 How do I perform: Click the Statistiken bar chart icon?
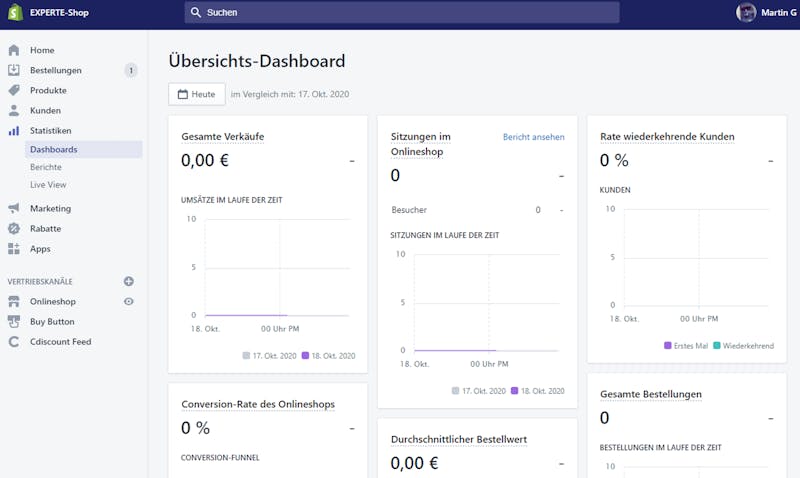14,131
